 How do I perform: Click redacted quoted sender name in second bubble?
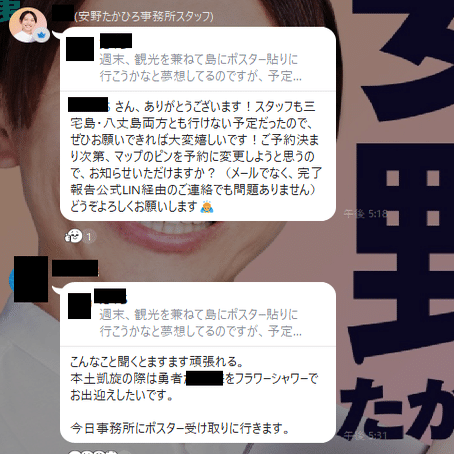110,296
